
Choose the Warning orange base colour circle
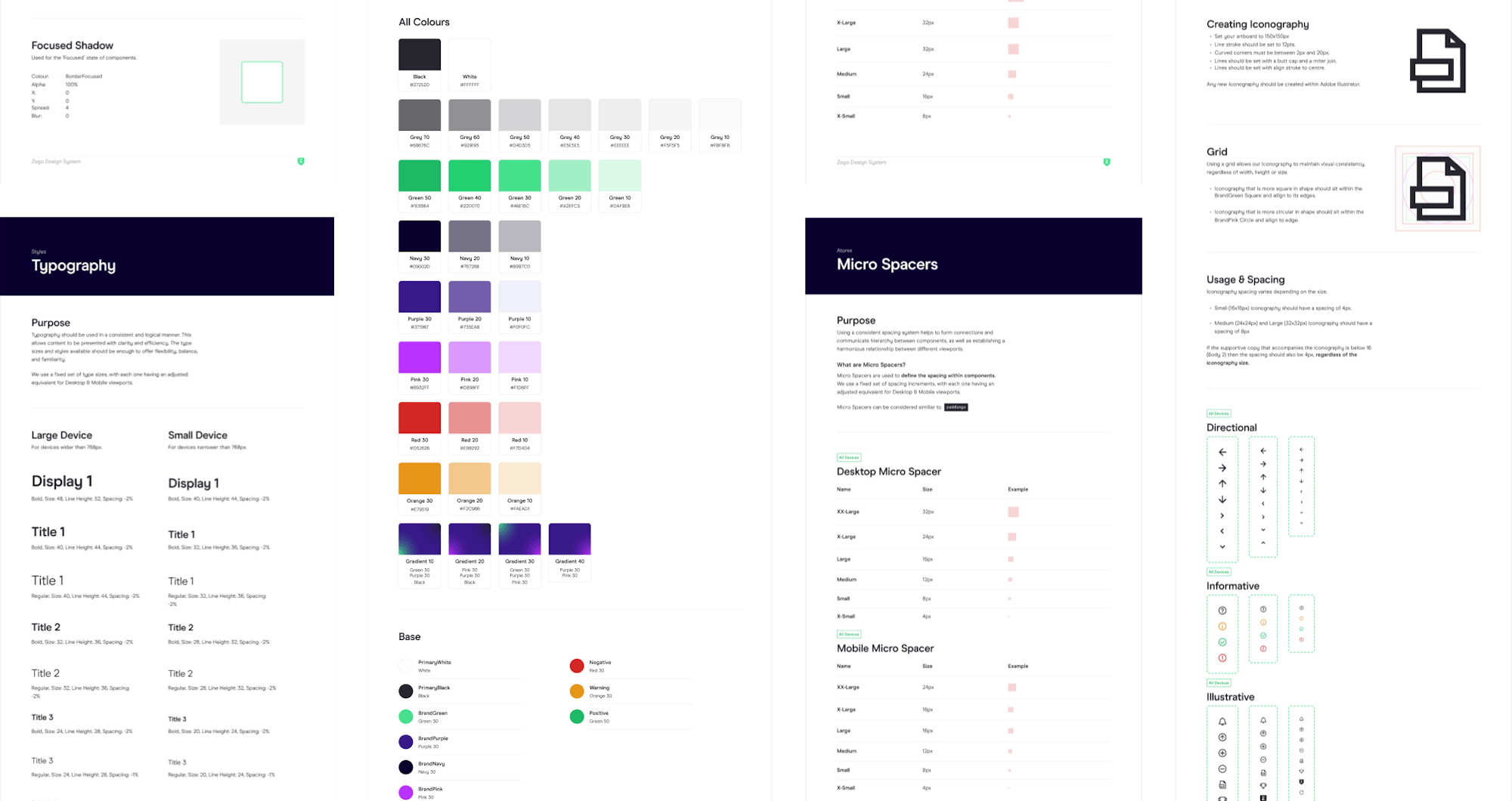pos(577,691)
